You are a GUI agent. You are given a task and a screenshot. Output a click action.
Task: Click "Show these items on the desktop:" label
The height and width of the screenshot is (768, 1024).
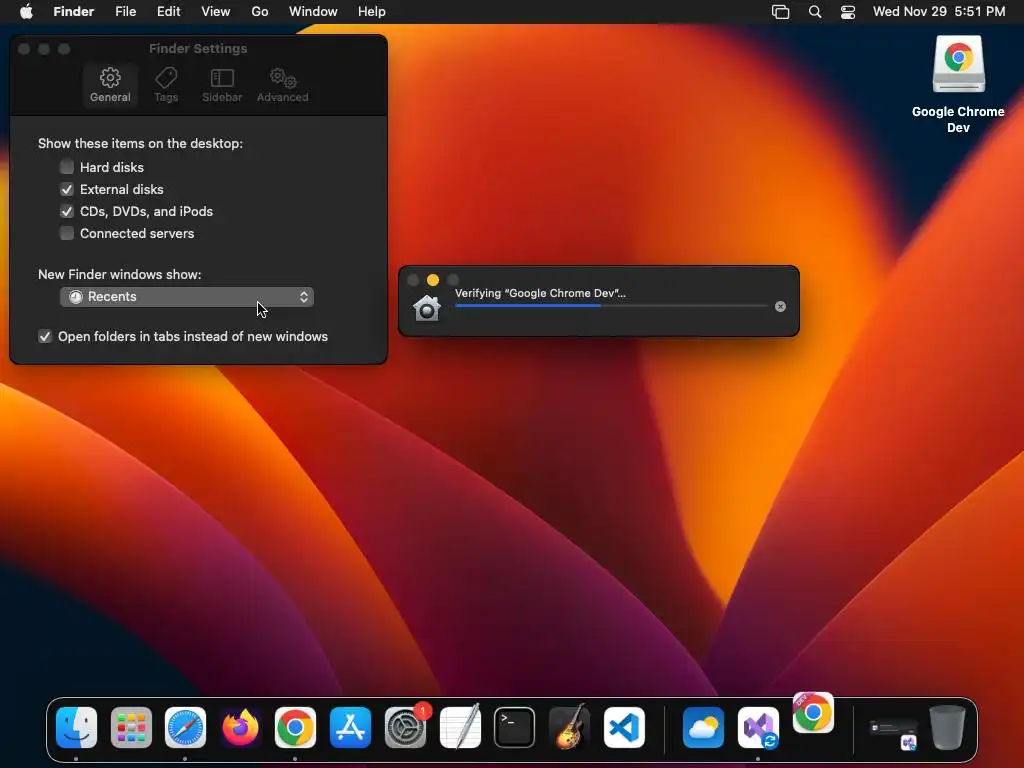point(140,144)
